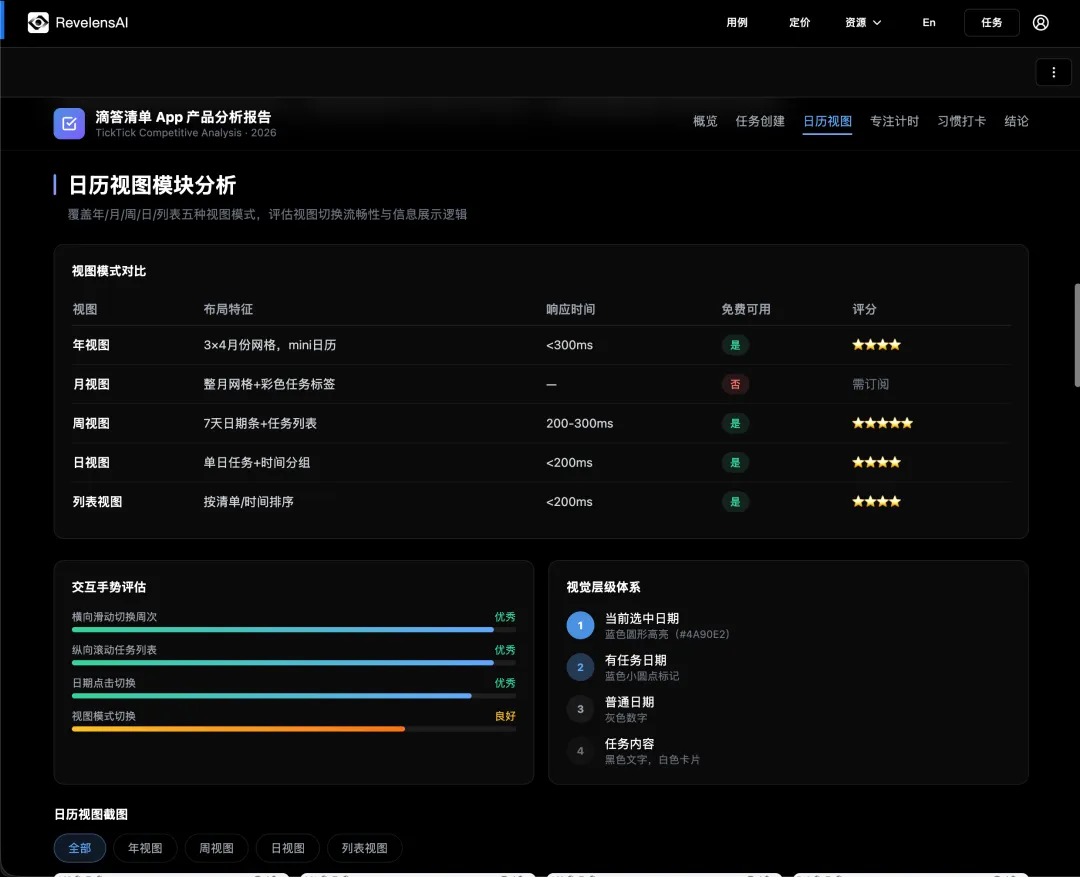
Task: Click the 7天日期条+任务列表 cell
Action: 260,424
